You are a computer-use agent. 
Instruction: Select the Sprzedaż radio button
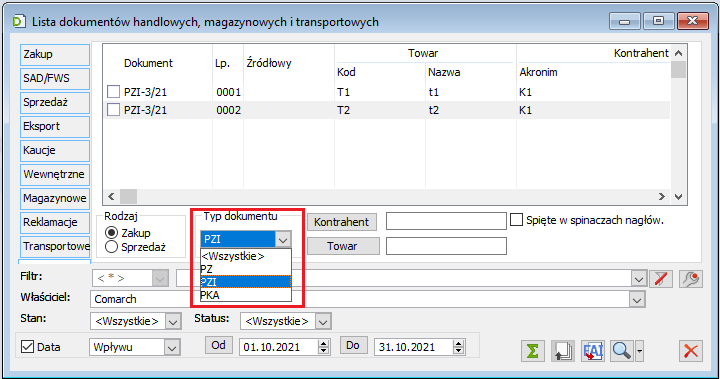(111, 247)
